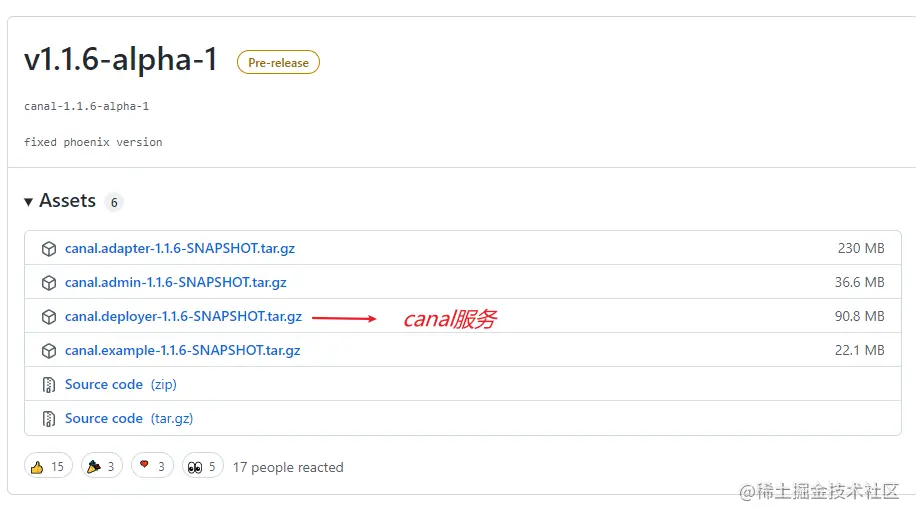Collapse the Assets disclosure triangle
The image size is (916, 518).
click(x=28, y=202)
